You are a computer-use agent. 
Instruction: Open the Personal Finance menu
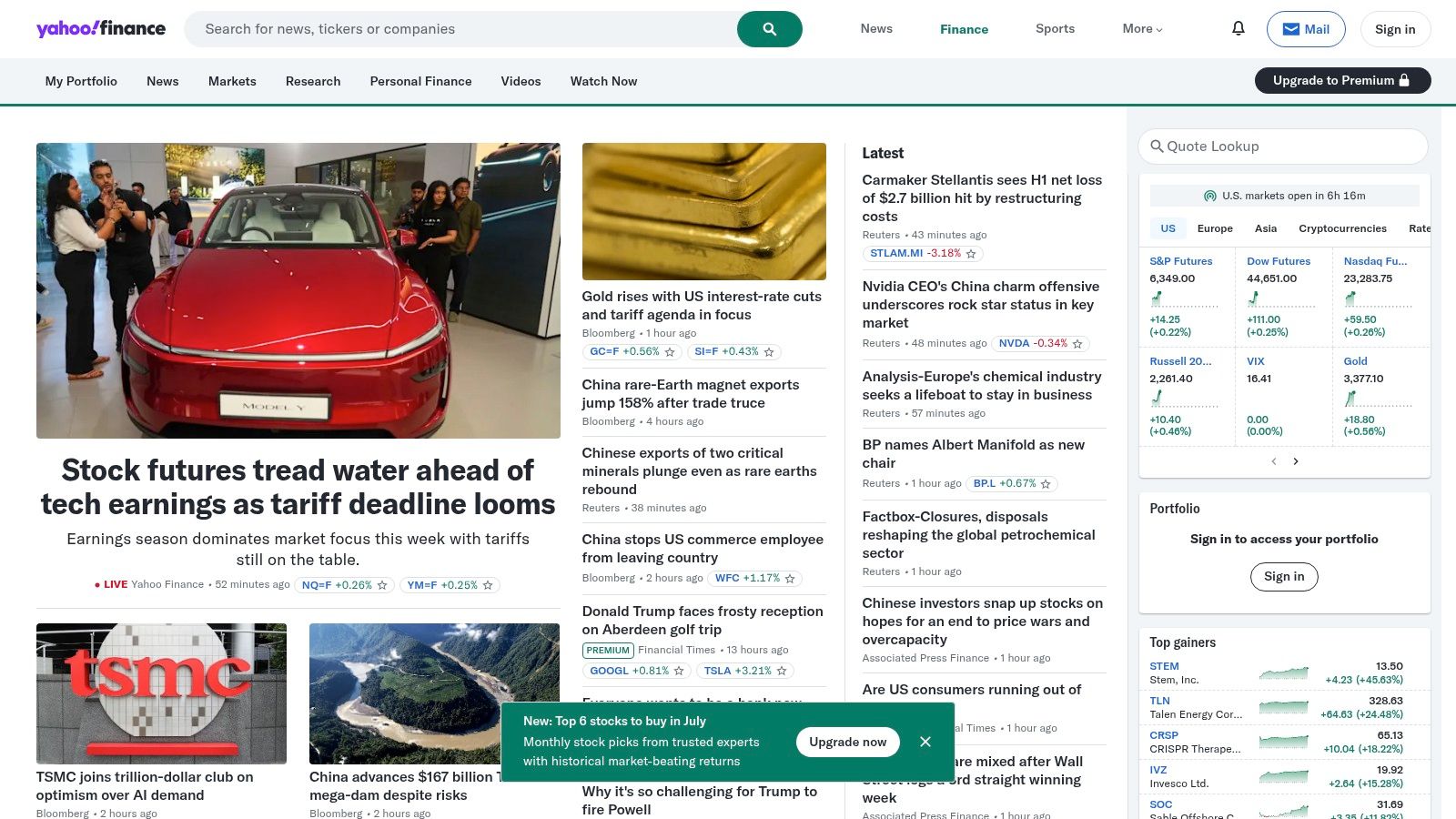420,81
